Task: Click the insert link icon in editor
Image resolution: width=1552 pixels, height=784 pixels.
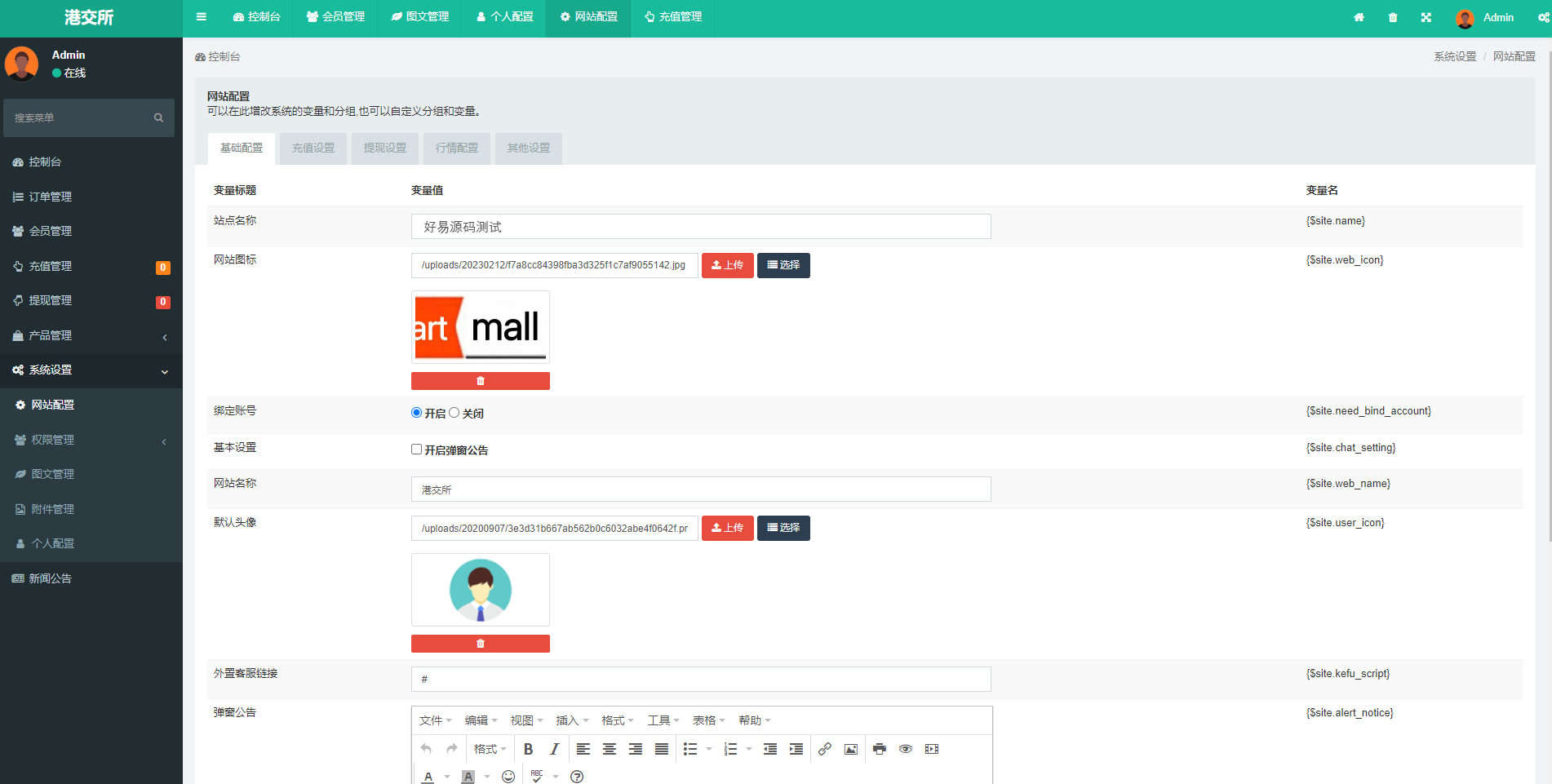Action: [x=825, y=749]
